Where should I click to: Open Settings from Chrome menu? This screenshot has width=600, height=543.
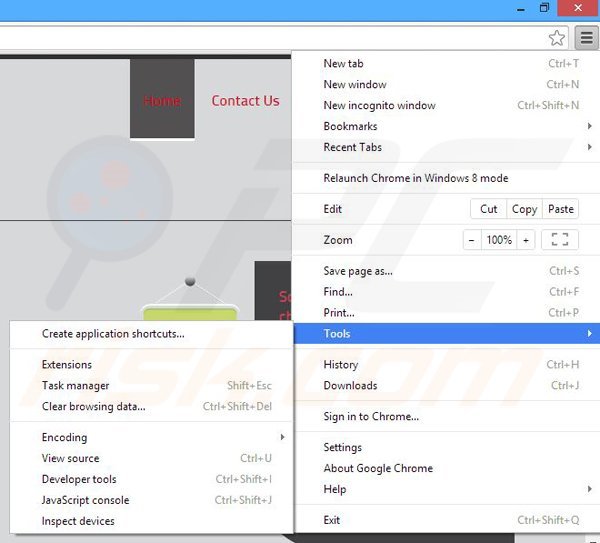(x=447, y=447)
